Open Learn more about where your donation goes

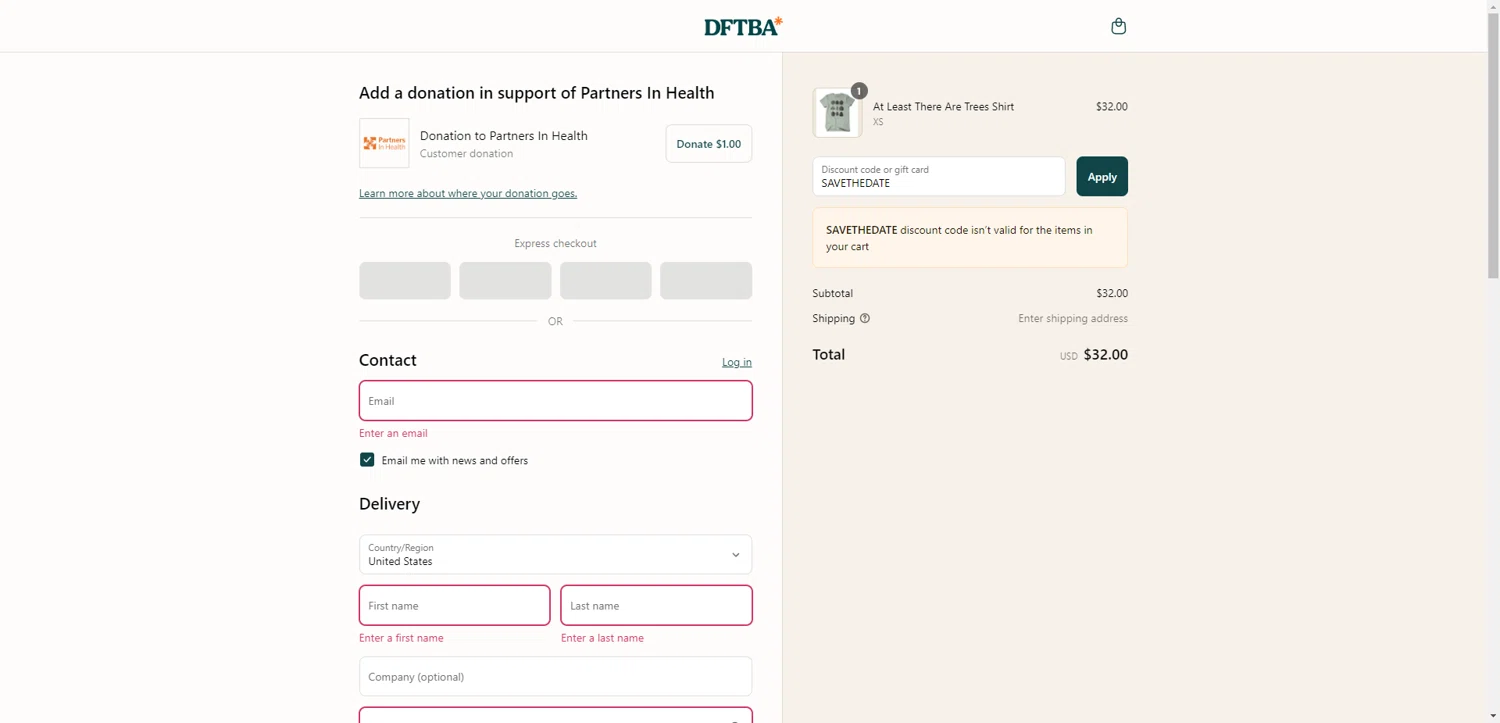point(468,193)
